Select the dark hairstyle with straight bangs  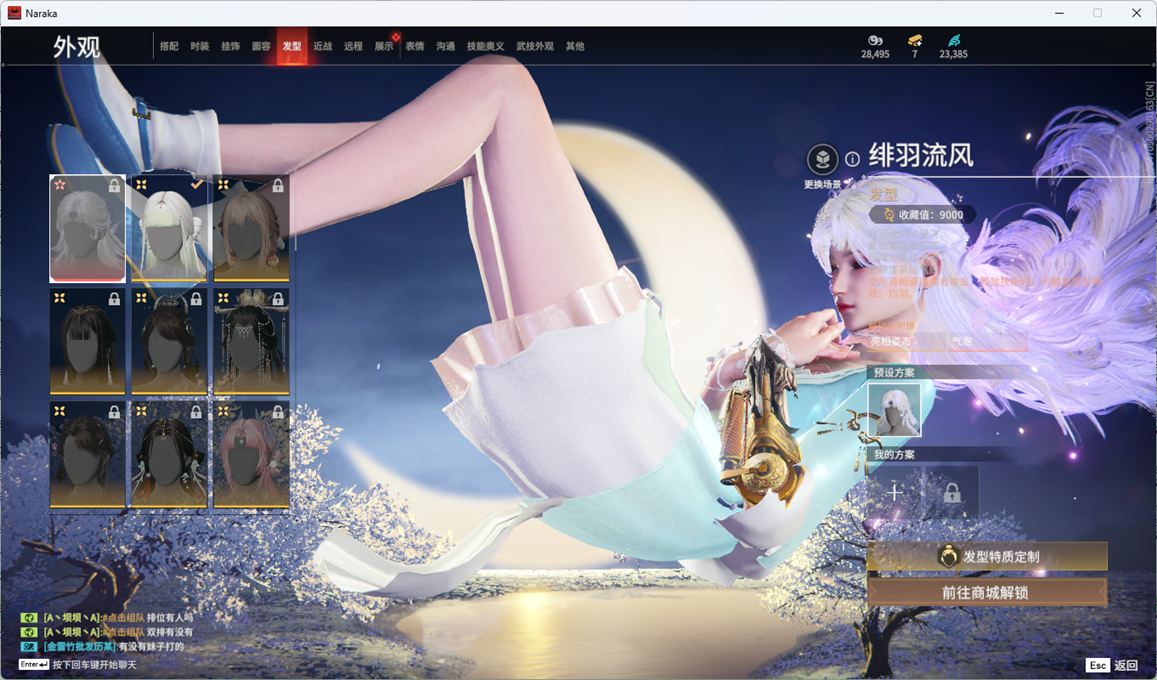(87, 341)
